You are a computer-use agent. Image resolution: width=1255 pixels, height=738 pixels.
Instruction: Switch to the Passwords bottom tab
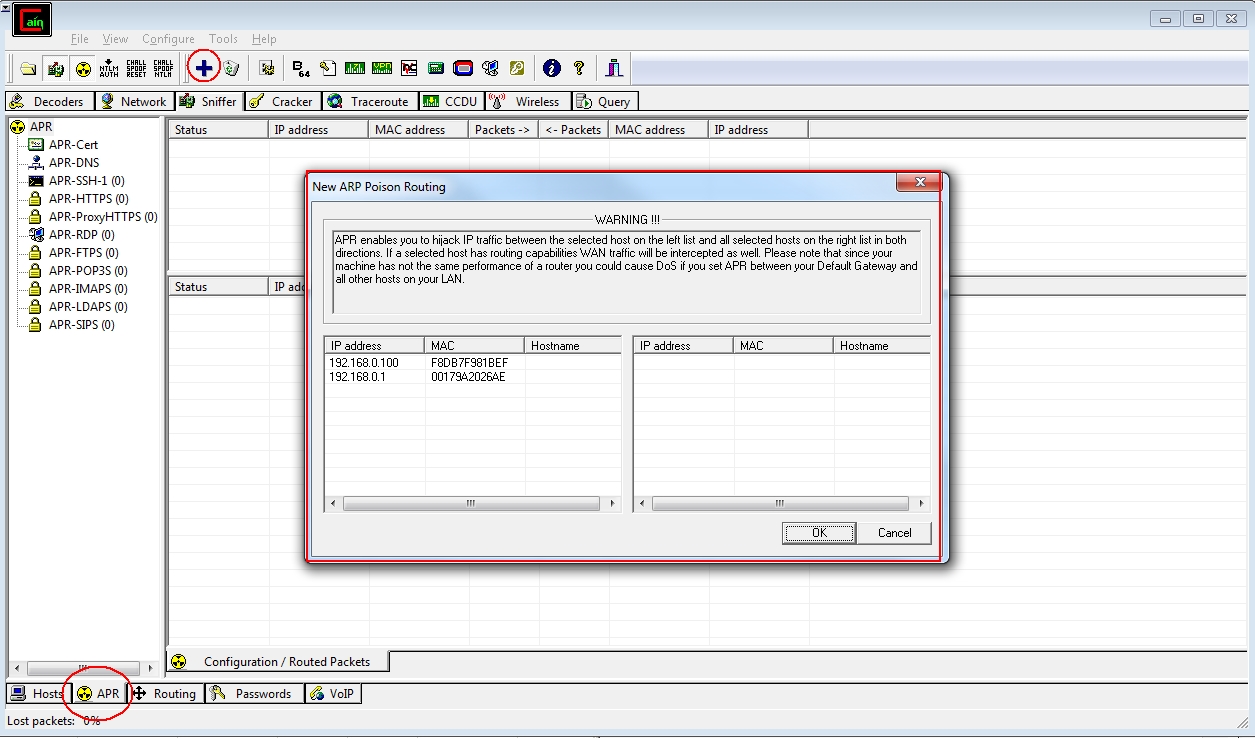(x=253, y=693)
